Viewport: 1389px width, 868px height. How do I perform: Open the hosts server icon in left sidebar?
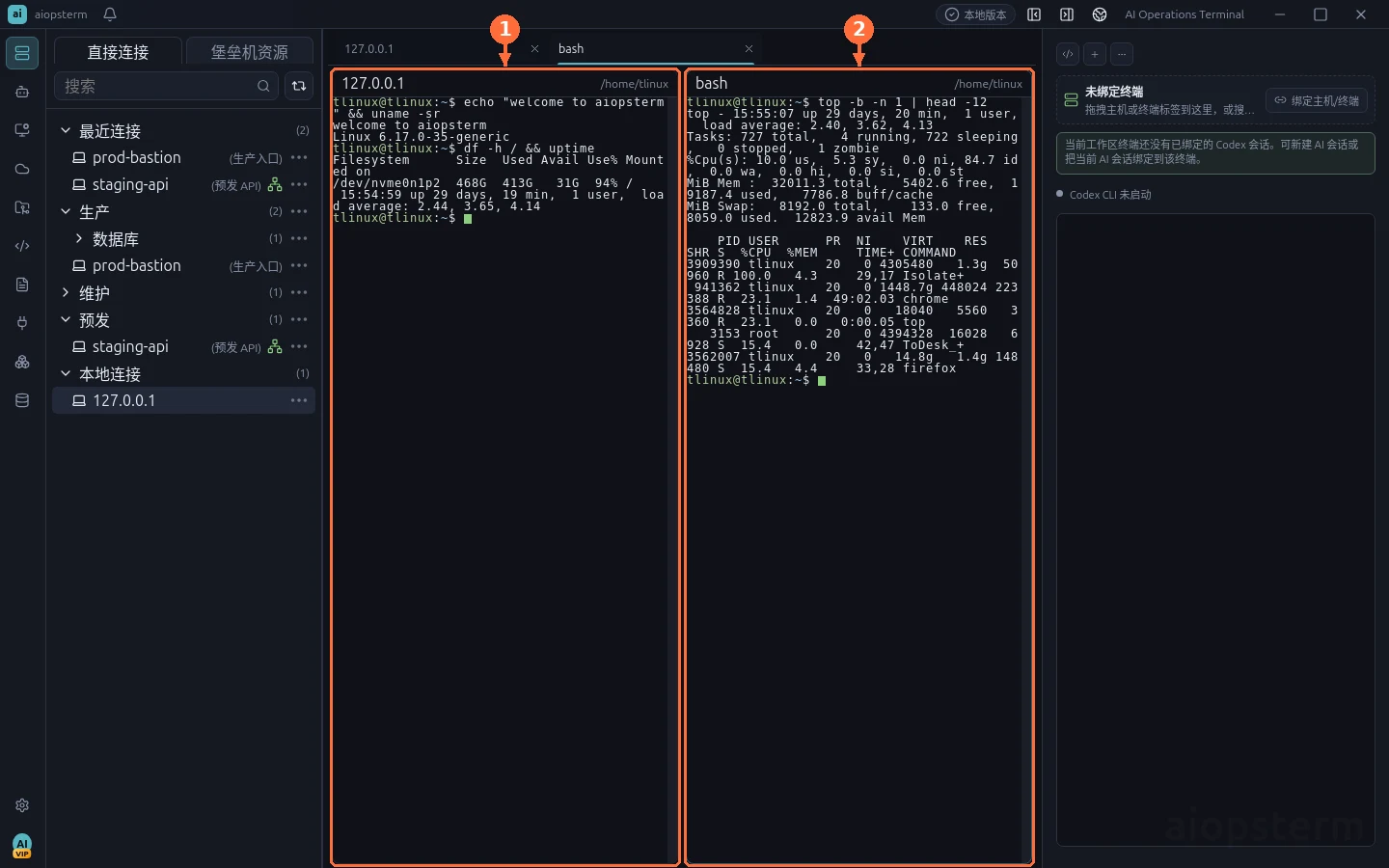(x=22, y=53)
